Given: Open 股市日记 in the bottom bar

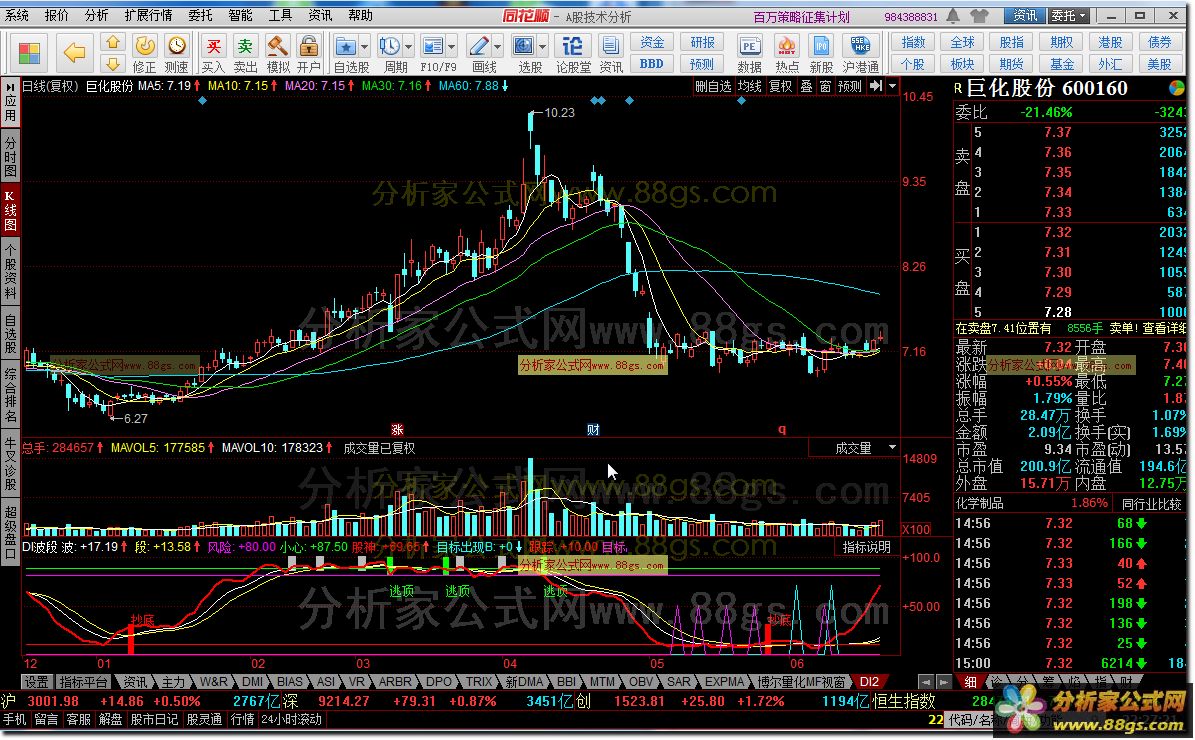Looking at the screenshot, I should [x=154, y=719].
